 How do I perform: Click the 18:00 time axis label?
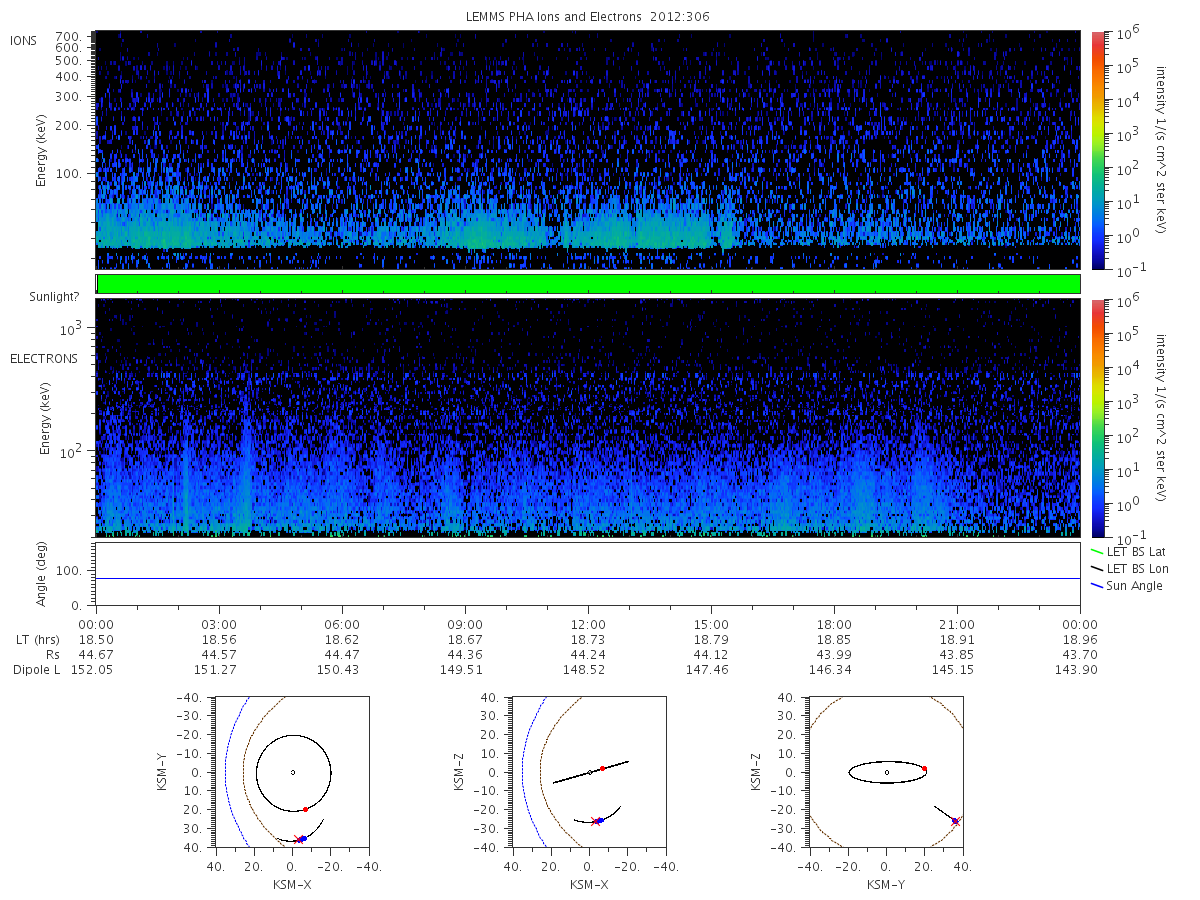[834, 622]
